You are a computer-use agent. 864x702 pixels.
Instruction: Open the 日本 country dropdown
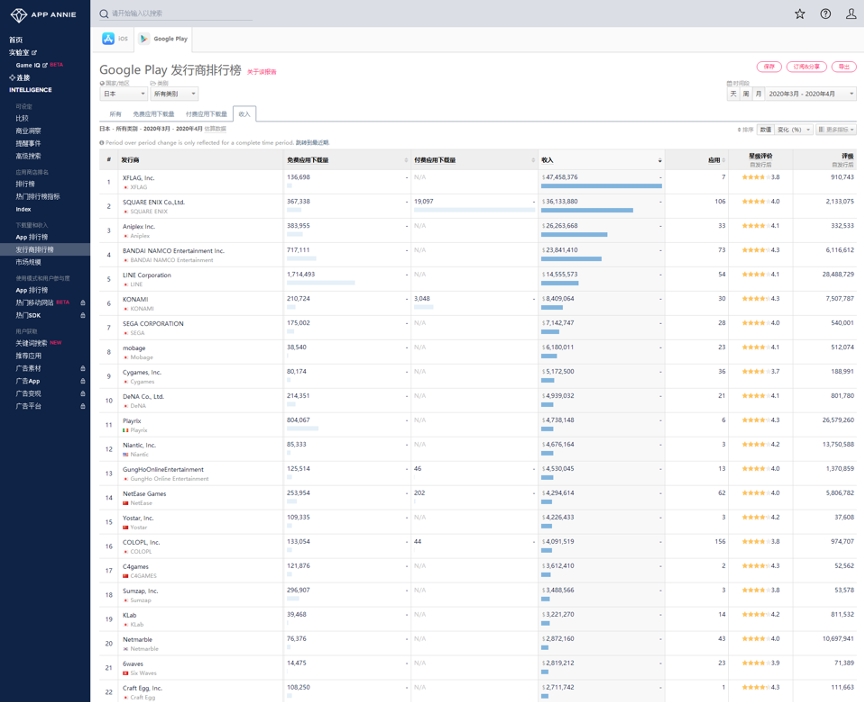coord(123,94)
